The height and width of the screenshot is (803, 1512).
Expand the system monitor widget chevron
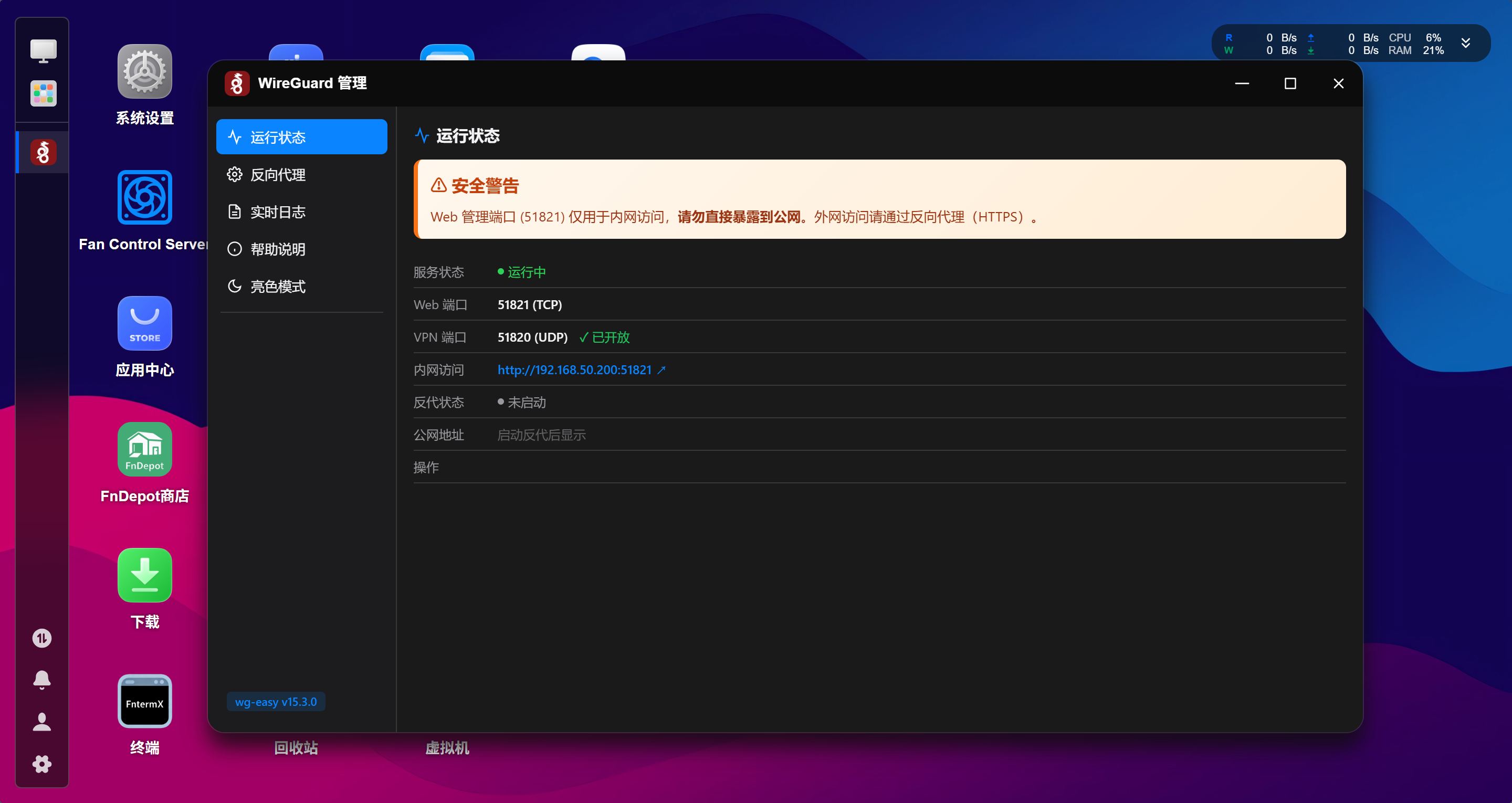1465,44
